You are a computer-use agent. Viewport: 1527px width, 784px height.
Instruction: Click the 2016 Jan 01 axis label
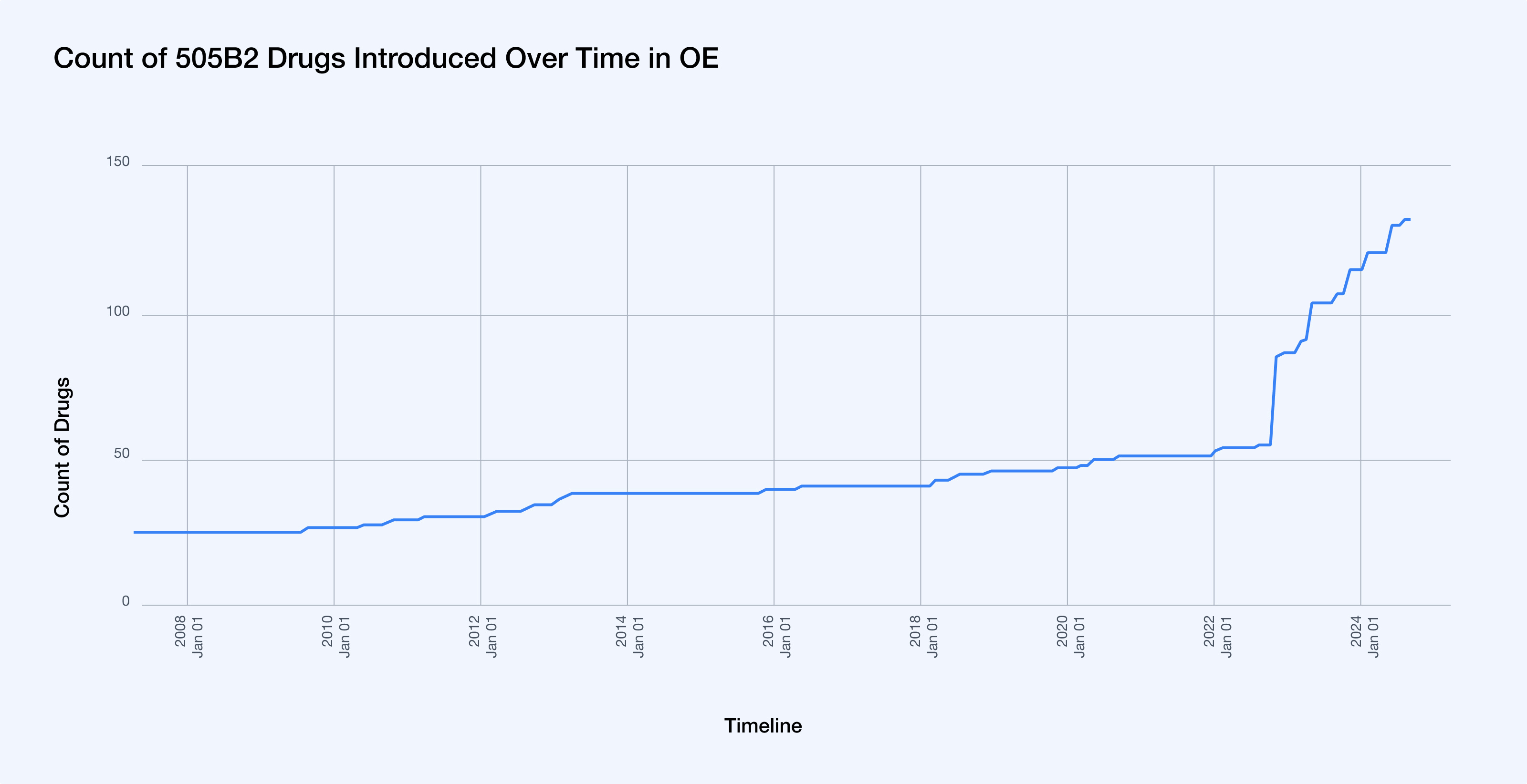[776, 637]
